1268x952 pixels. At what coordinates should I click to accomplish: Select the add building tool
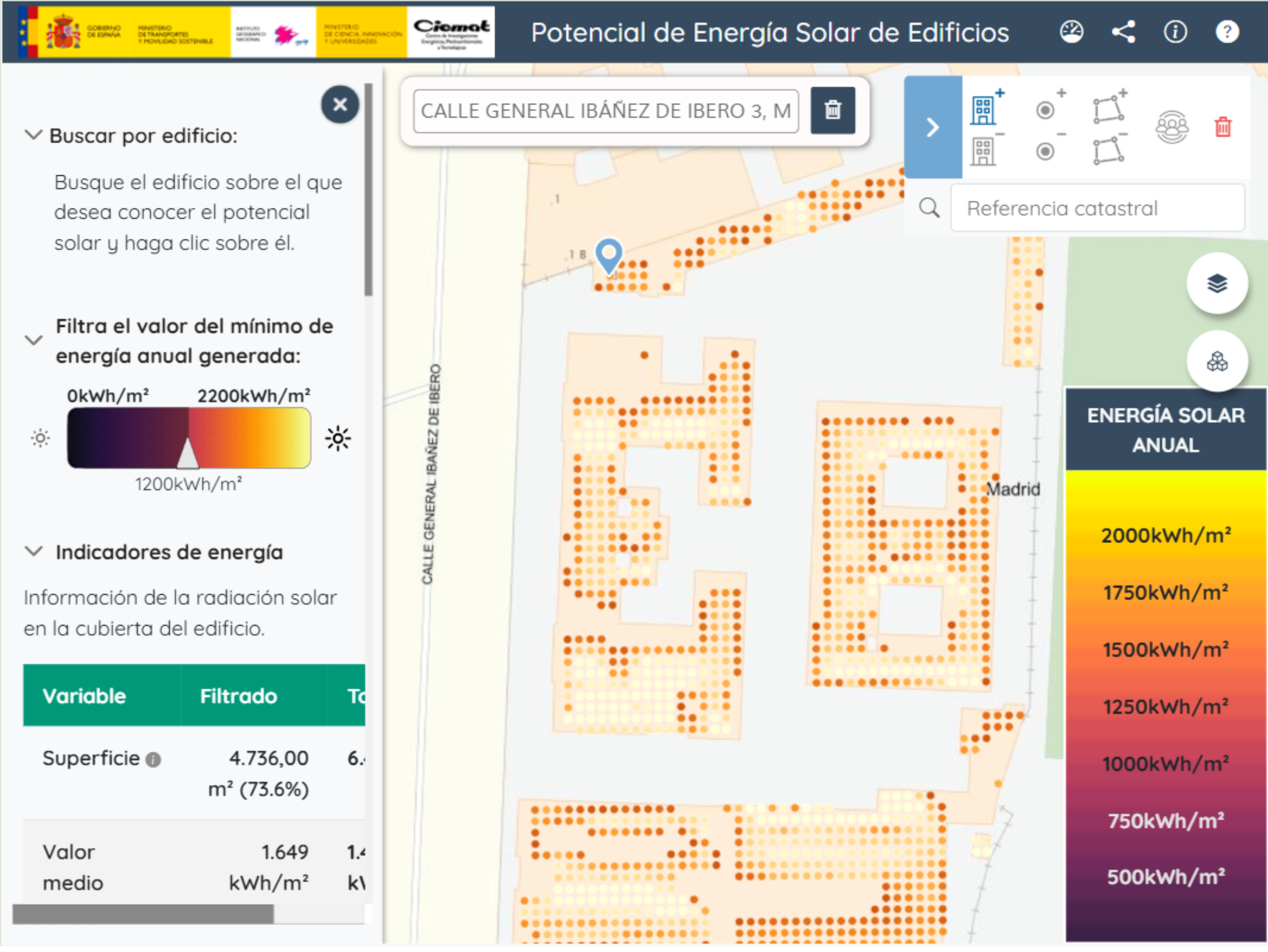point(984,109)
